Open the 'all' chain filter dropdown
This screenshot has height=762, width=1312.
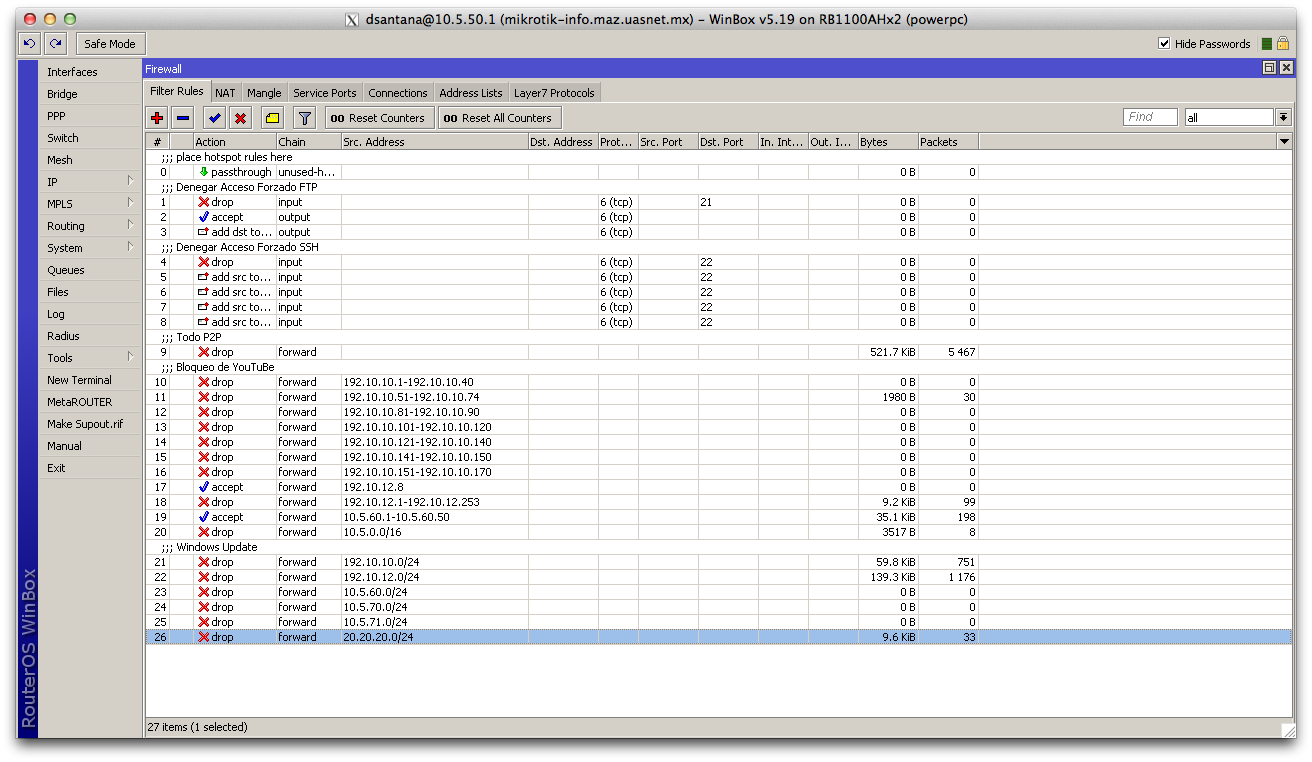1283,118
